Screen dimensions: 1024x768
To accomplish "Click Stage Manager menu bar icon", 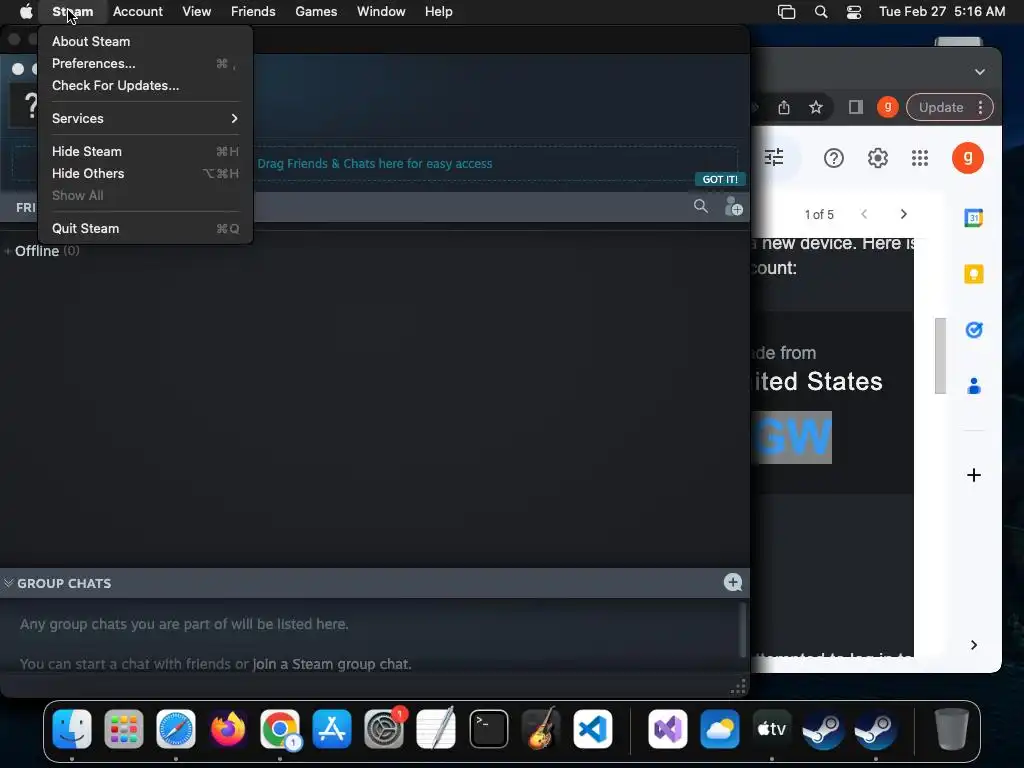I will coord(786,12).
